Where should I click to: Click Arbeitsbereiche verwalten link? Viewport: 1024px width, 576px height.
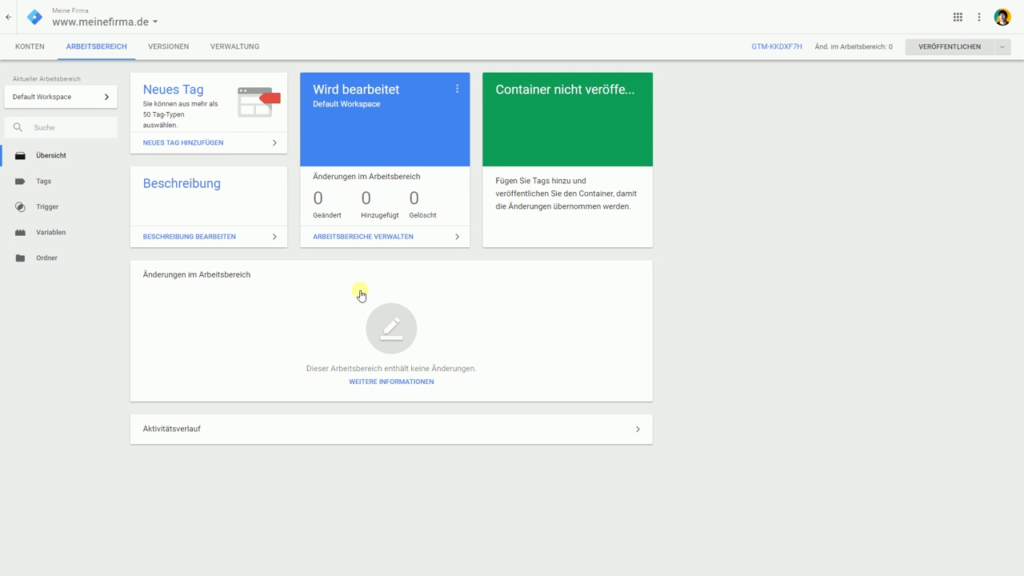363,236
